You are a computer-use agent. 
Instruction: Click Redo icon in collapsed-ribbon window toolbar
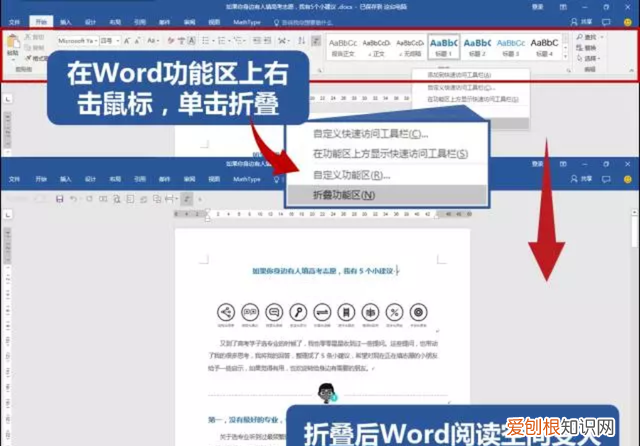(89, 199)
